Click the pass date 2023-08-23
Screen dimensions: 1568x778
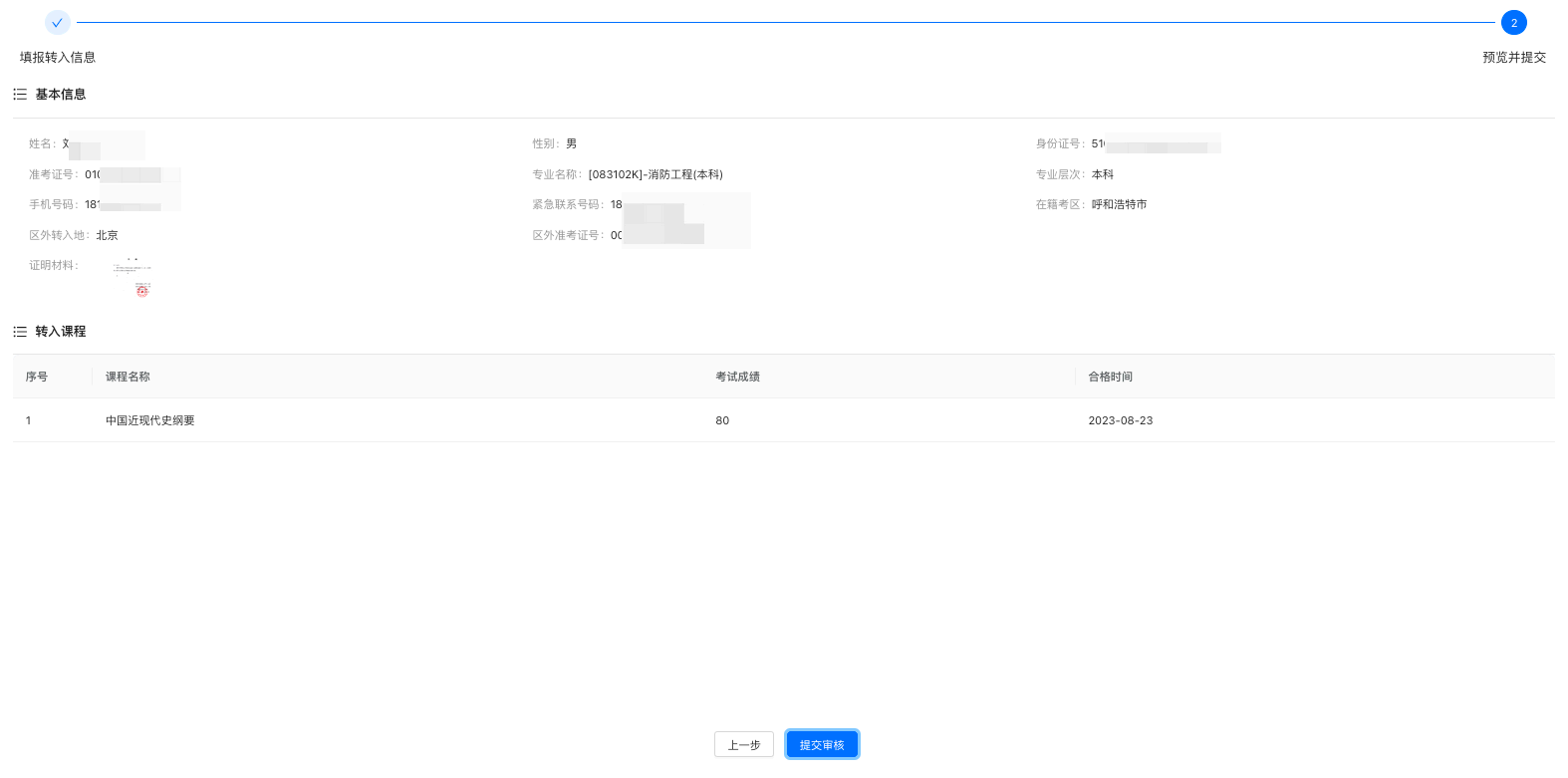[x=1120, y=420]
